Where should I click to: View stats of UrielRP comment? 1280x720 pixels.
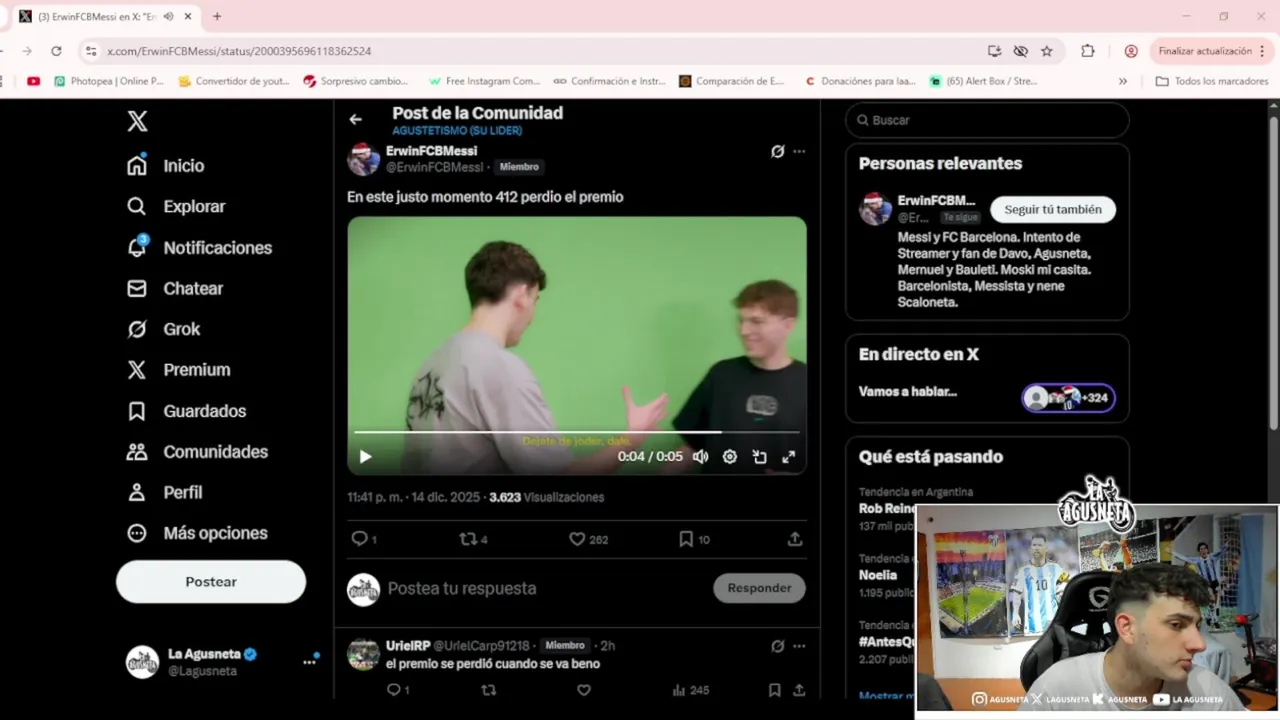tap(690, 690)
